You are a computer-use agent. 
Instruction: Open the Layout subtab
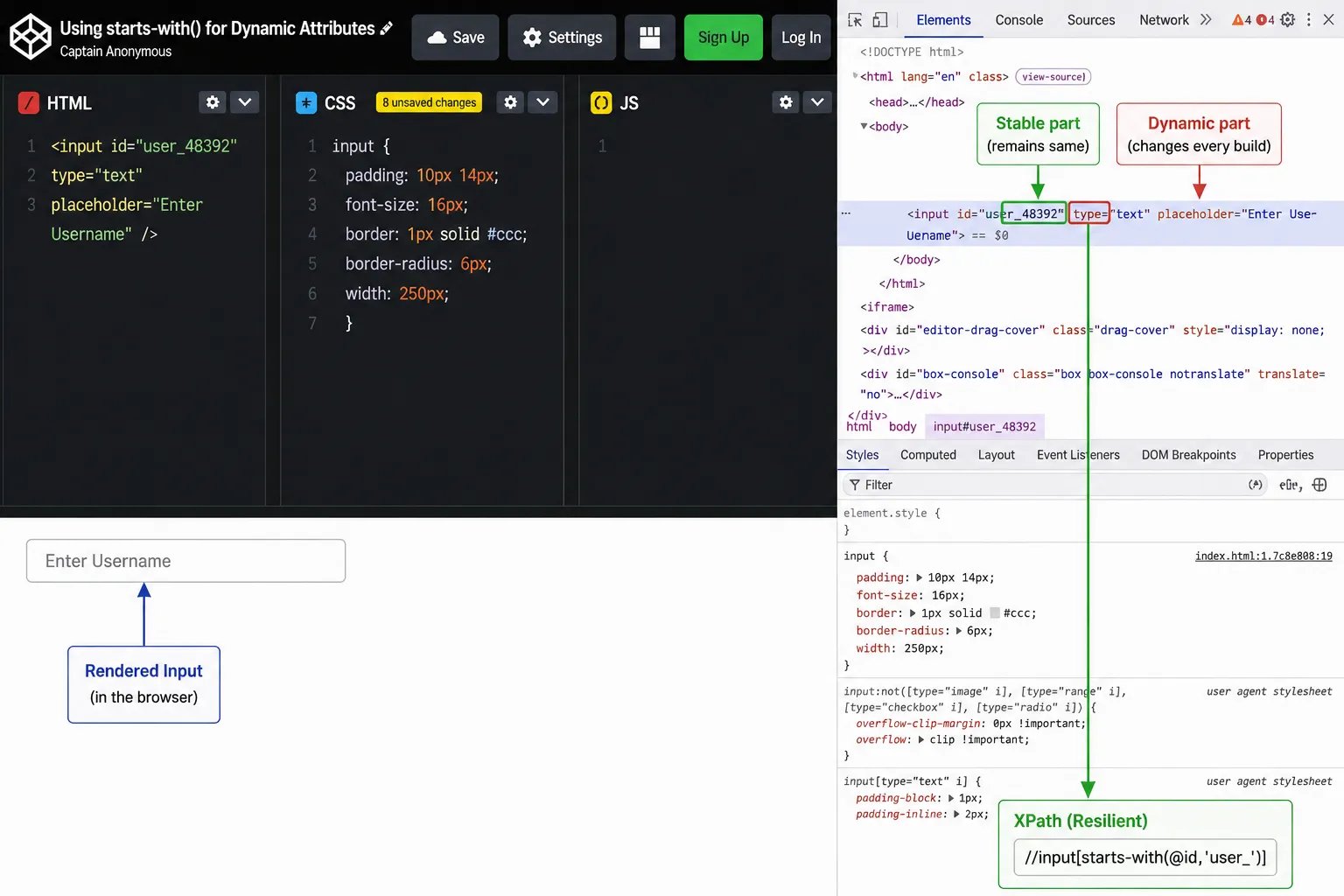997,455
